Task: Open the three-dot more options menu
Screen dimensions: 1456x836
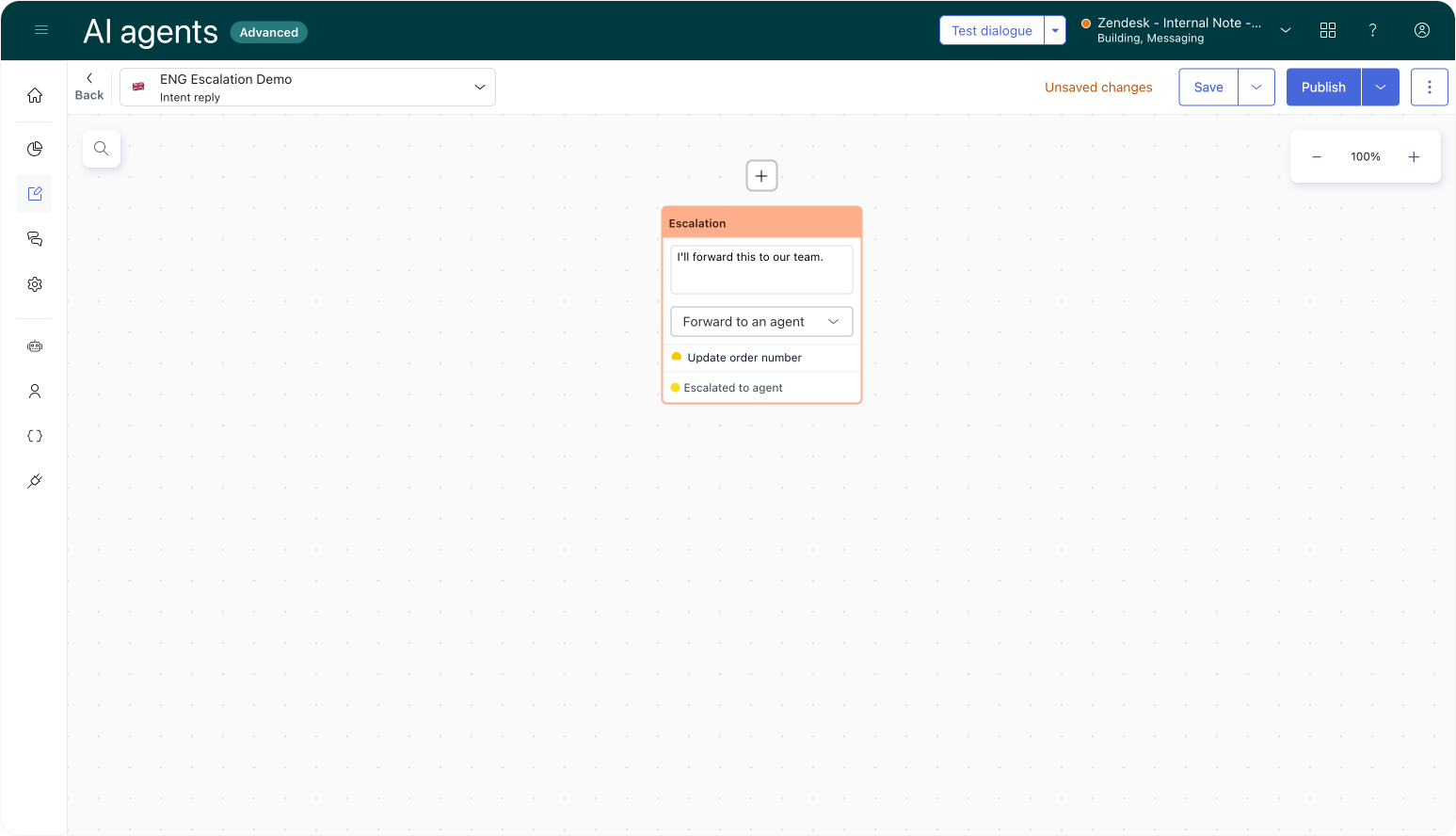Action: [1429, 88]
